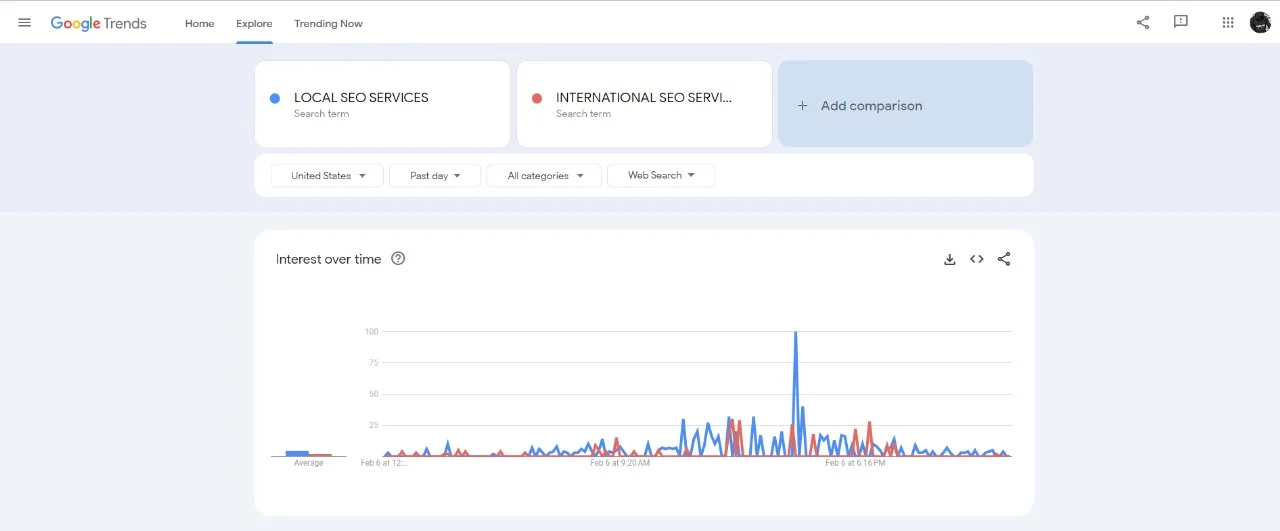This screenshot has width=1280, height=531.
Task: Share via the top bar share icon
Action: [x=1143, y=22]
